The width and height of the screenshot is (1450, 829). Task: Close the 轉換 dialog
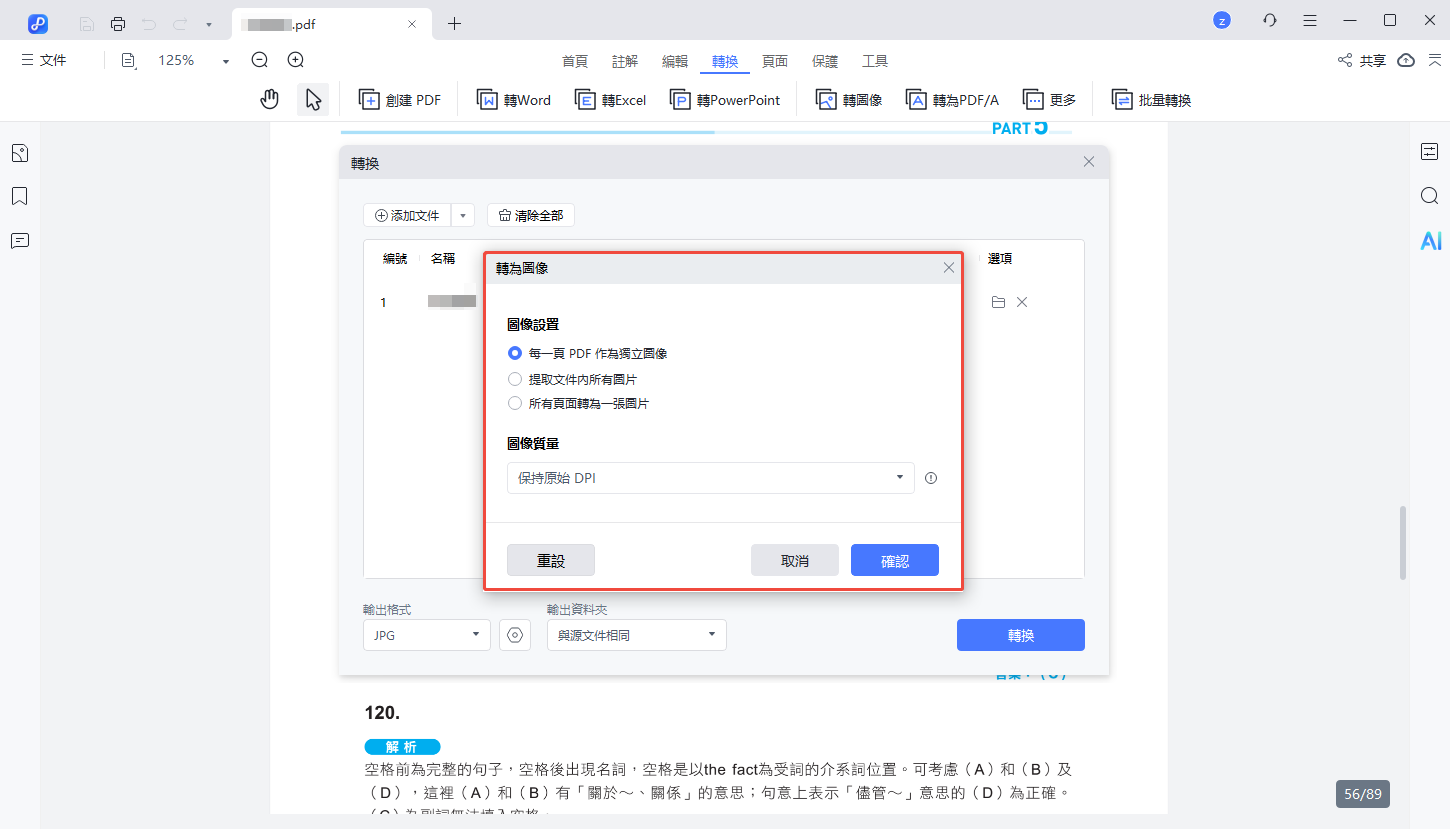(1089, 162)
